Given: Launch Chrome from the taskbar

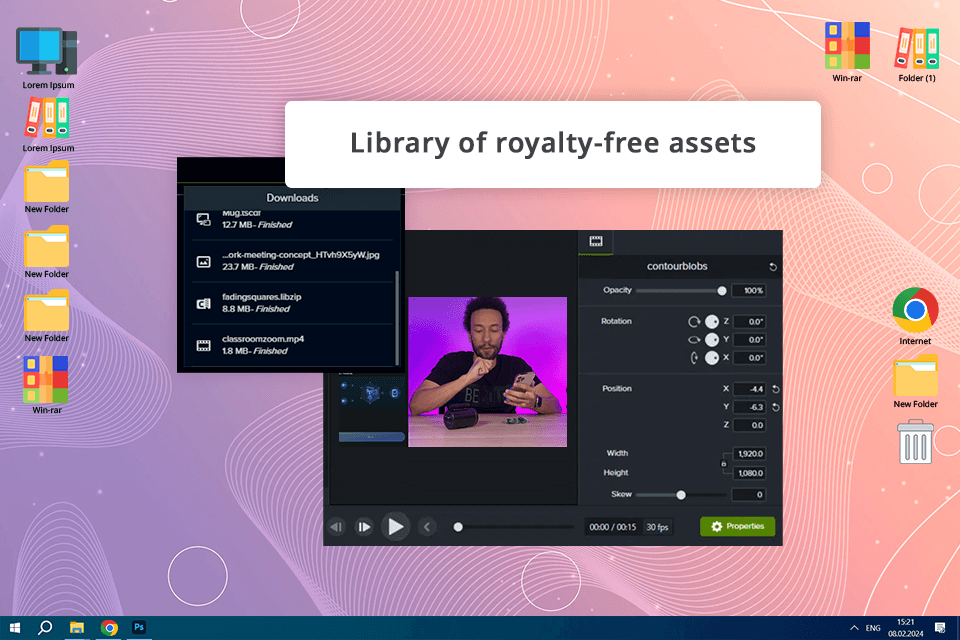Looking at the screenshot, I should click(109, 628).
